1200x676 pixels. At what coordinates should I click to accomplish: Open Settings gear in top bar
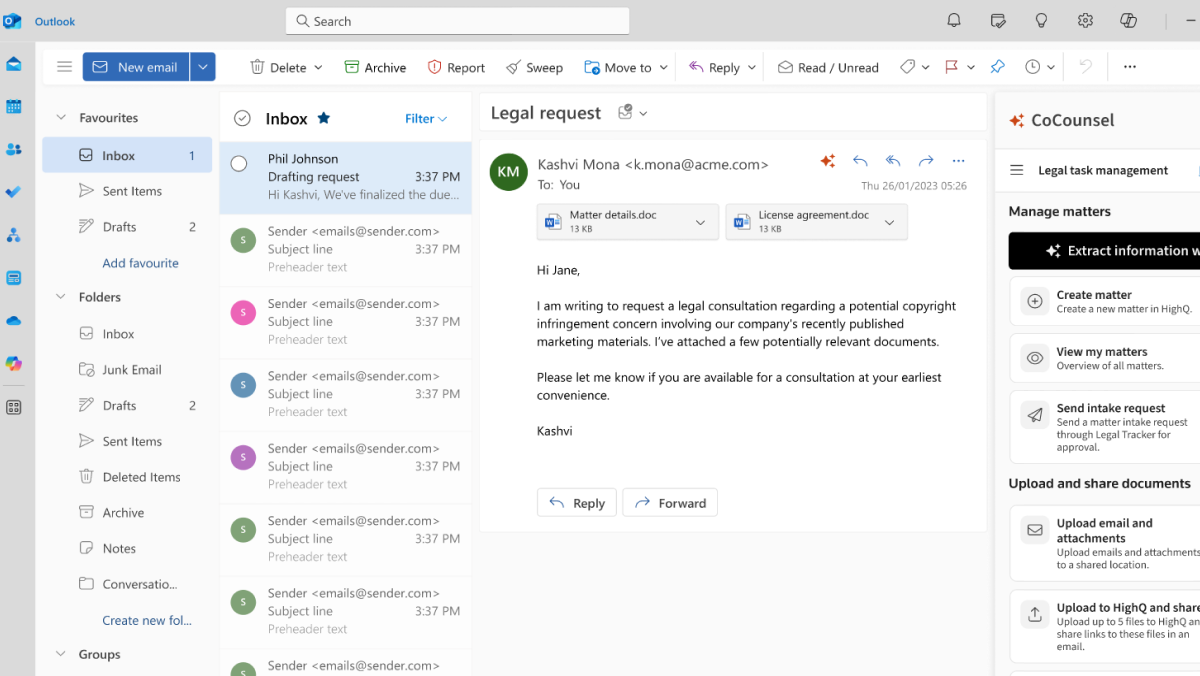1085,21
